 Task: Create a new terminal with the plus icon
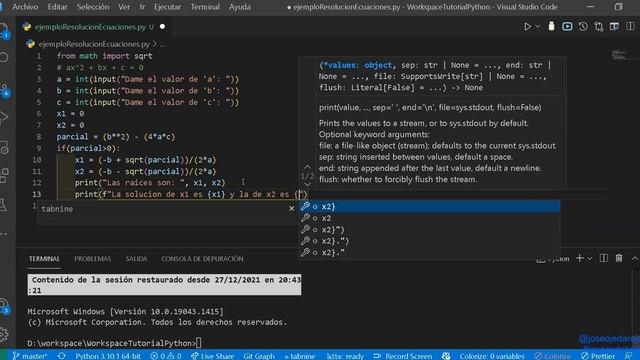point(580,258)
